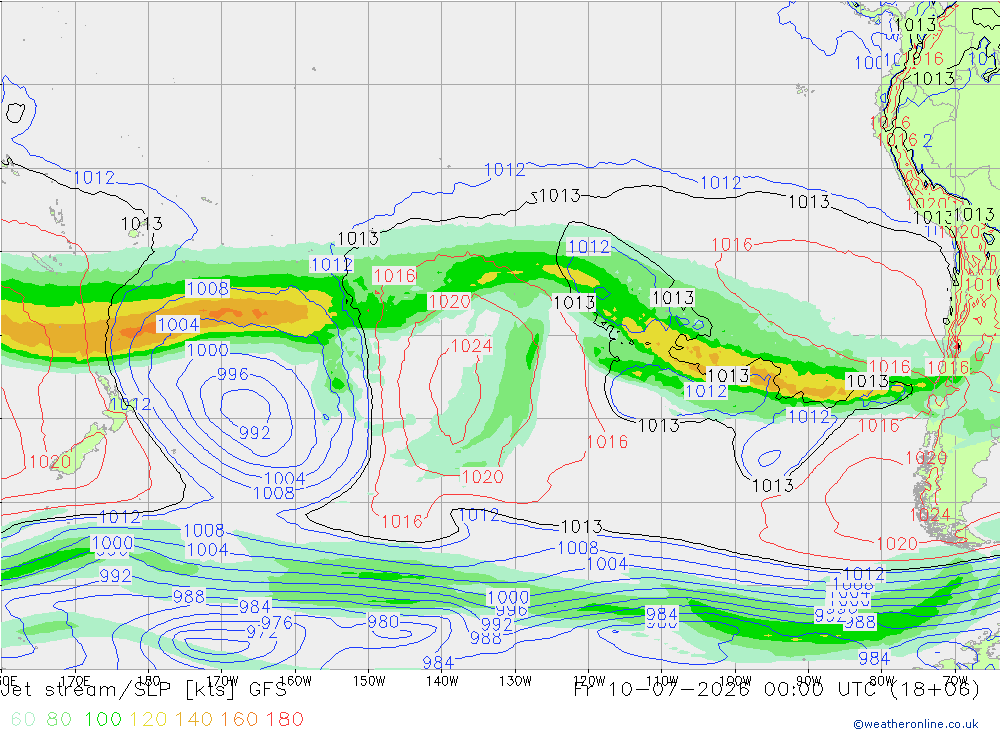Screen dimensions: 1000x733
Task: Select the legend value 140
Action: click(194, 719)
